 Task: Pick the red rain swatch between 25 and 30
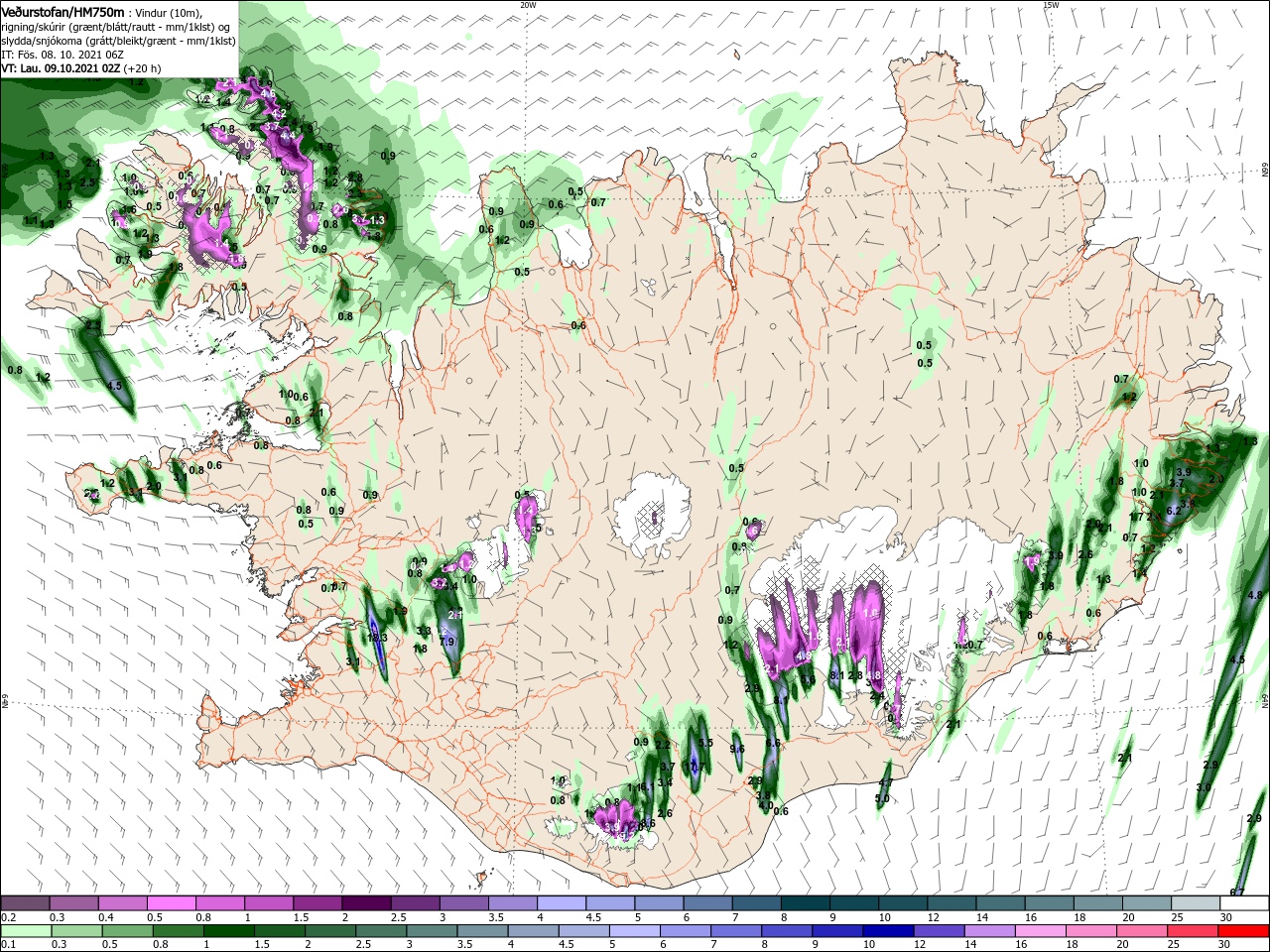click(1195, 931)
